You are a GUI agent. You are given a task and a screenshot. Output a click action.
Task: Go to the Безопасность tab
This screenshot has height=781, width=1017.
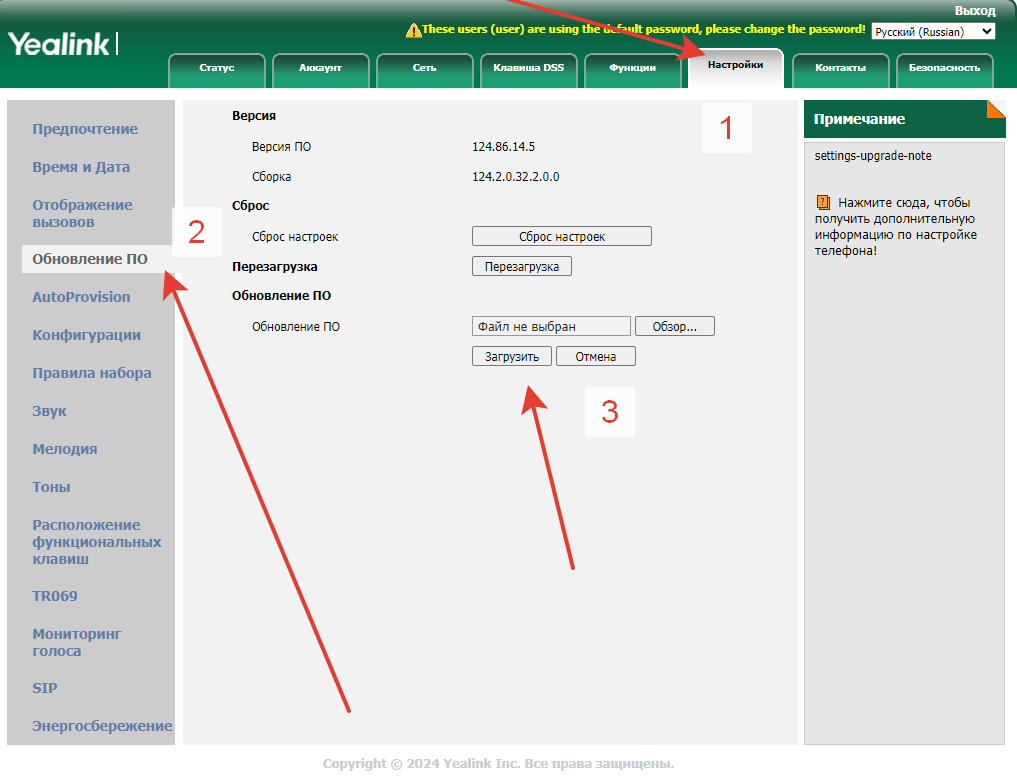click(x=944, y=68)
